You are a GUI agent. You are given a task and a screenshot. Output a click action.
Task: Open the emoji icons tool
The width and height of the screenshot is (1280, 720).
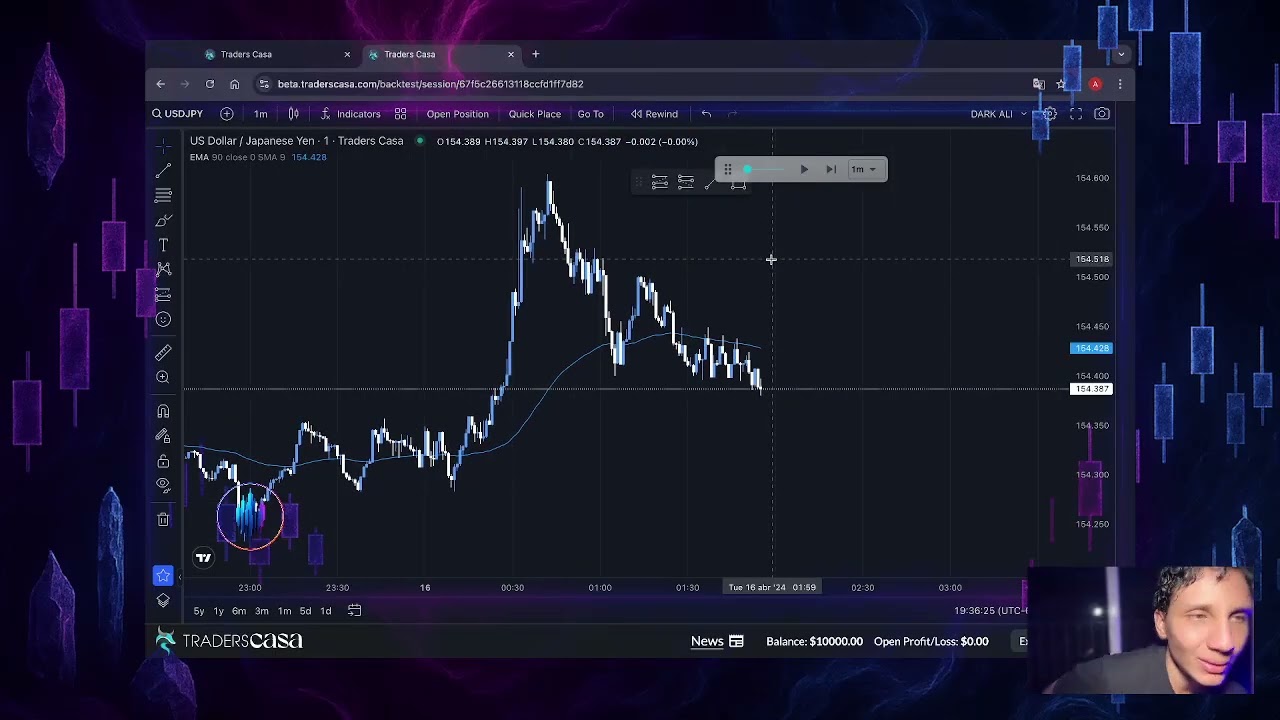click(x=163, y=319)
